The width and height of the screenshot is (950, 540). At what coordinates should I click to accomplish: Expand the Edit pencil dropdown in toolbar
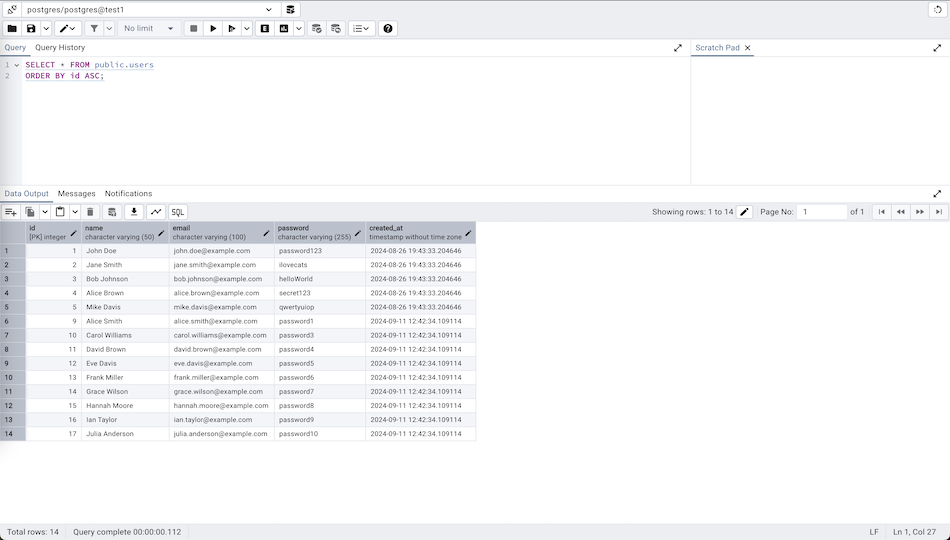[x=76, y=29]
